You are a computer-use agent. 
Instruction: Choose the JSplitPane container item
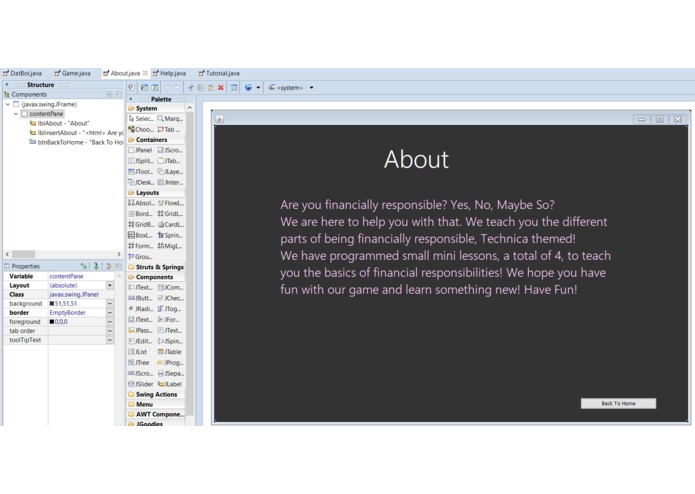point(141,161)
